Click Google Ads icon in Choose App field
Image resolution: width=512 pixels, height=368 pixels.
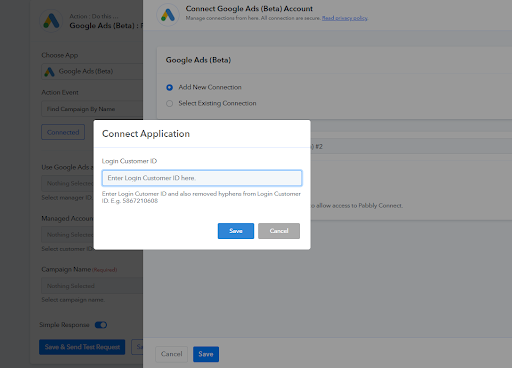coord(49,72)
